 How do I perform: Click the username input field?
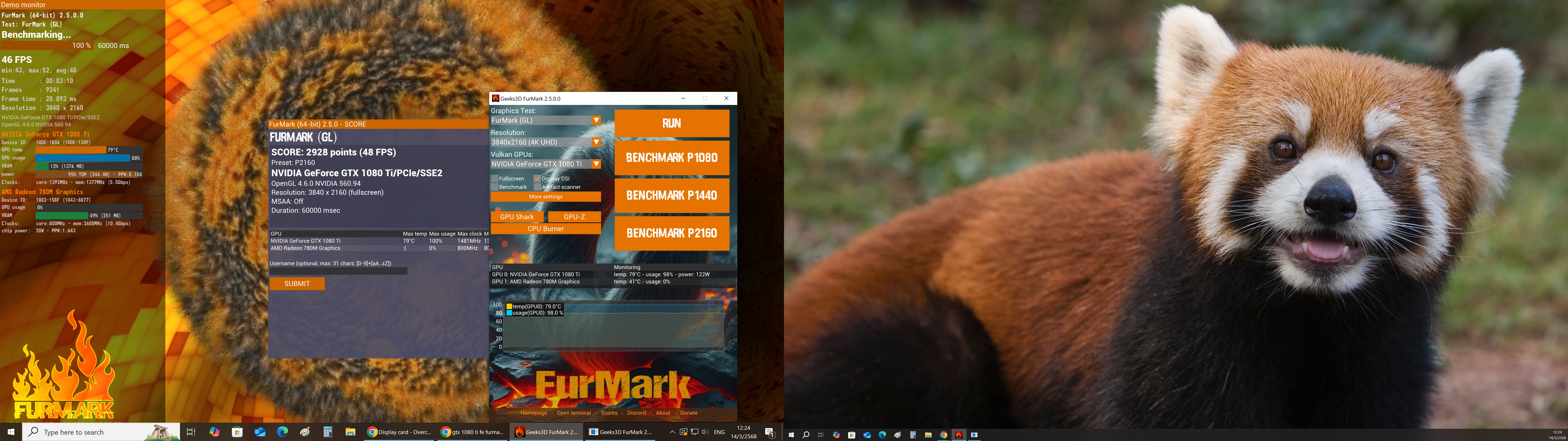[x=339, y=271]
